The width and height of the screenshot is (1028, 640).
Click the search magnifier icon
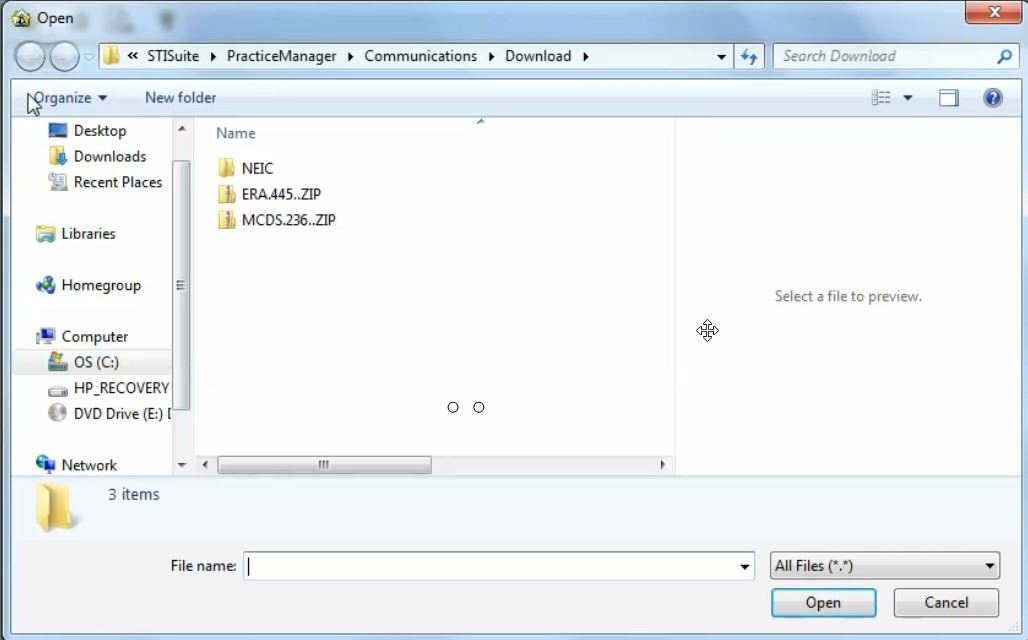point(1004,57)
